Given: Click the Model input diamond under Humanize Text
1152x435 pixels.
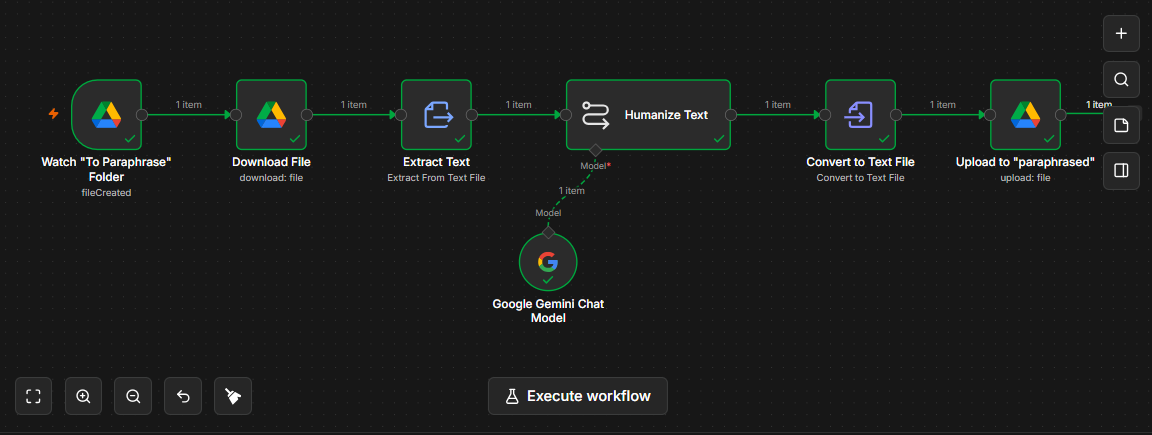Looking at the screenshot, I should point(595,150).
